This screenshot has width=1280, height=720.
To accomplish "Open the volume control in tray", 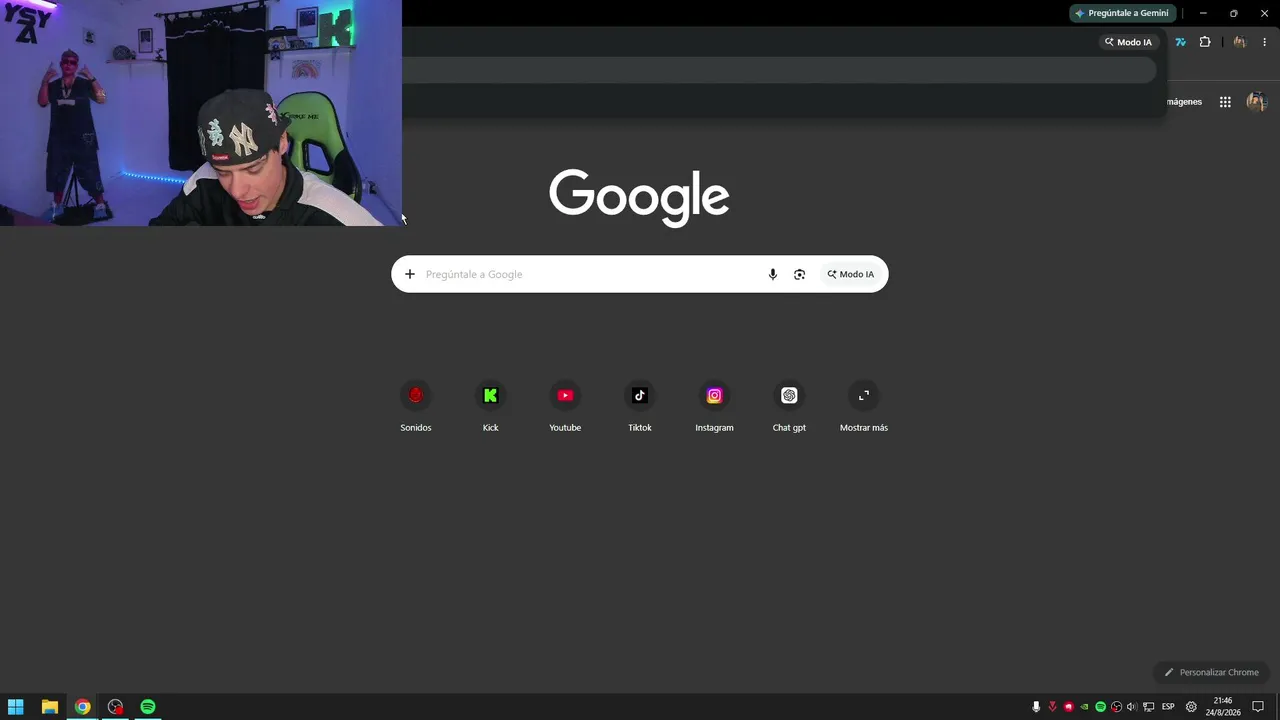I will (x=1132, y=707).
